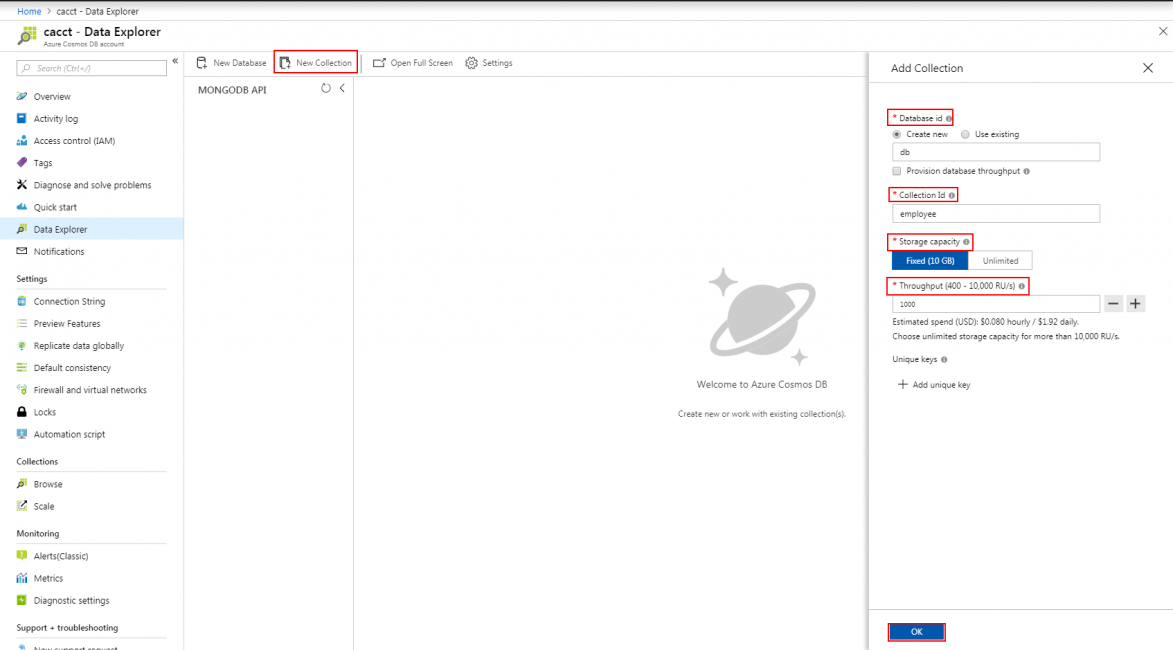Click the Diagnostic settings icon
1173x650 pixels.
coord(22,600)
